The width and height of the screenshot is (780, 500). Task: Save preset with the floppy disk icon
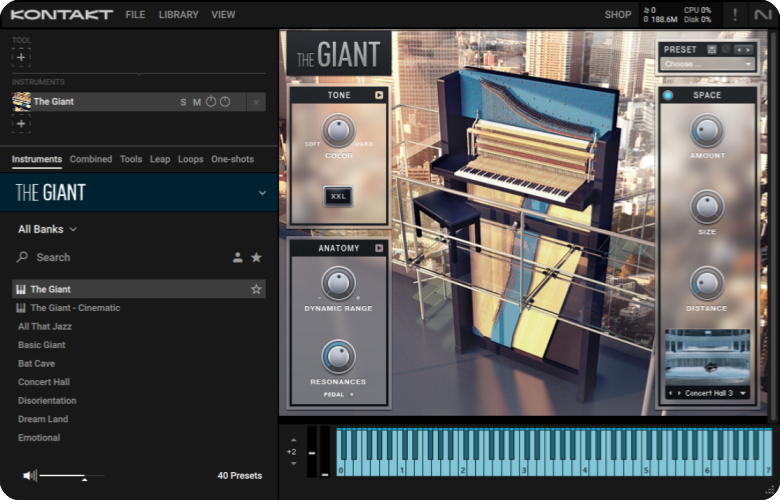click(712, 49)
